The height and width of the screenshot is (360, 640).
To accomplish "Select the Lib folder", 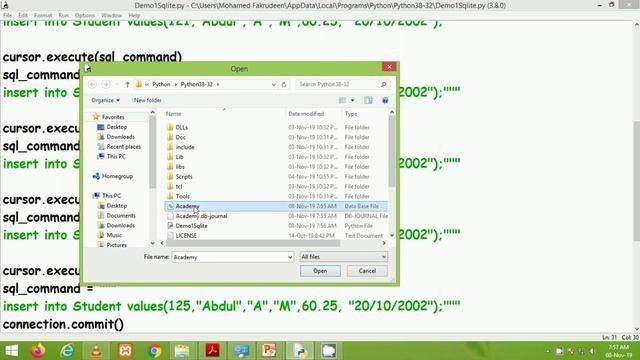I will click(179, 157).
